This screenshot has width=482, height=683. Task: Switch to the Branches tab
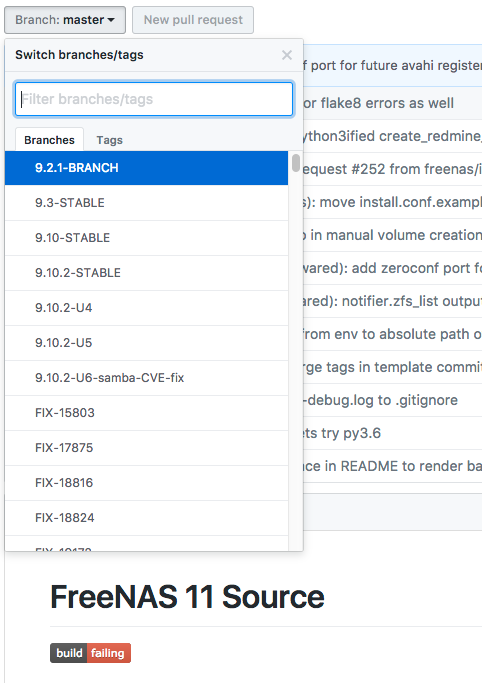click(x=49, y=140)
